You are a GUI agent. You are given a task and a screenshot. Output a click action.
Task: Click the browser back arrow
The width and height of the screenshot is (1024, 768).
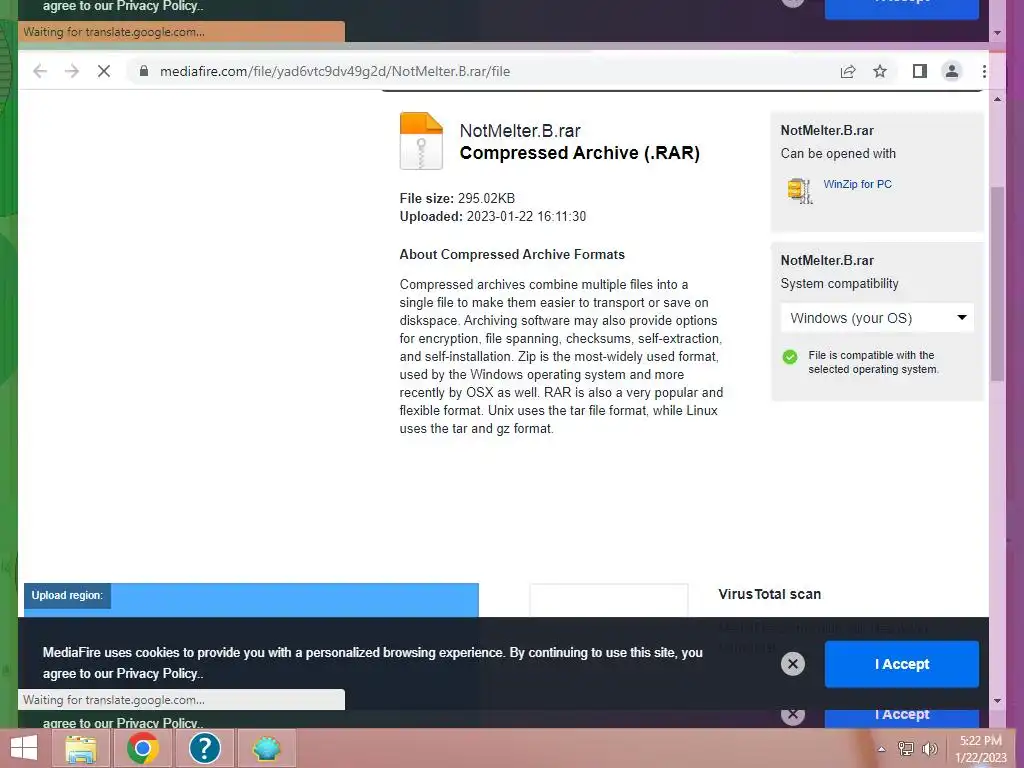tap(40, 71)
